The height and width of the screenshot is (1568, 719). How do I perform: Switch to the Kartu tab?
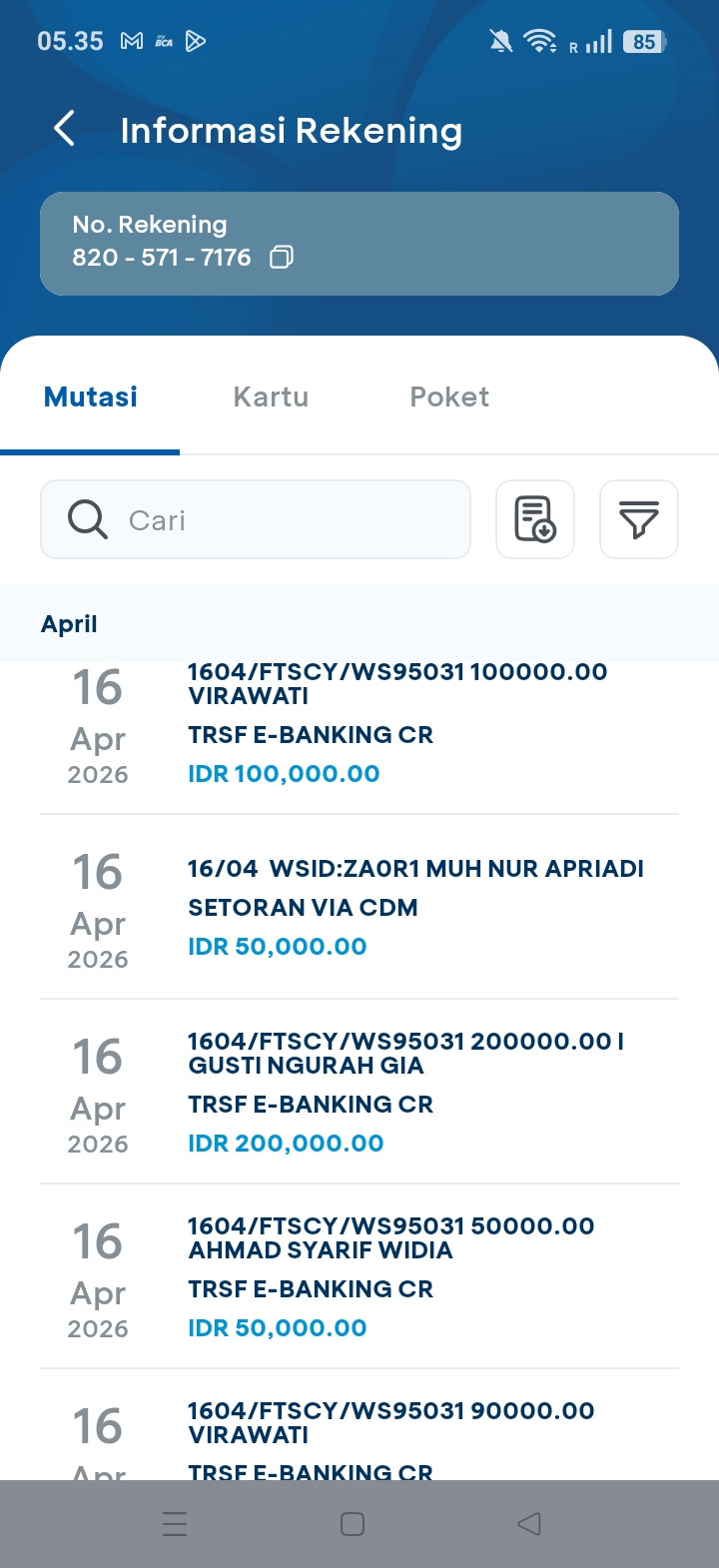pos(271,397)
